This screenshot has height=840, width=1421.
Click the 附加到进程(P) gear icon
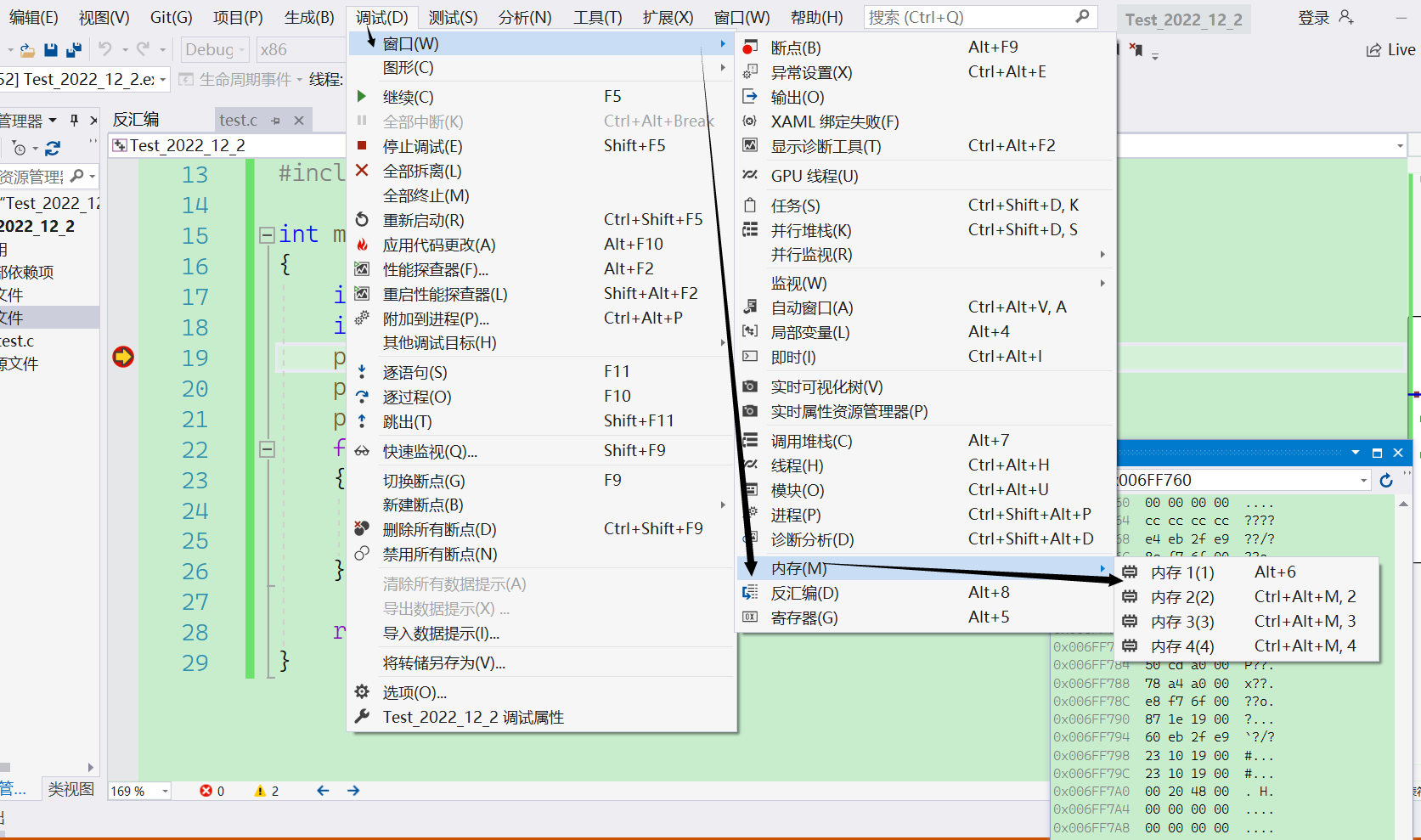click(362, 319)
